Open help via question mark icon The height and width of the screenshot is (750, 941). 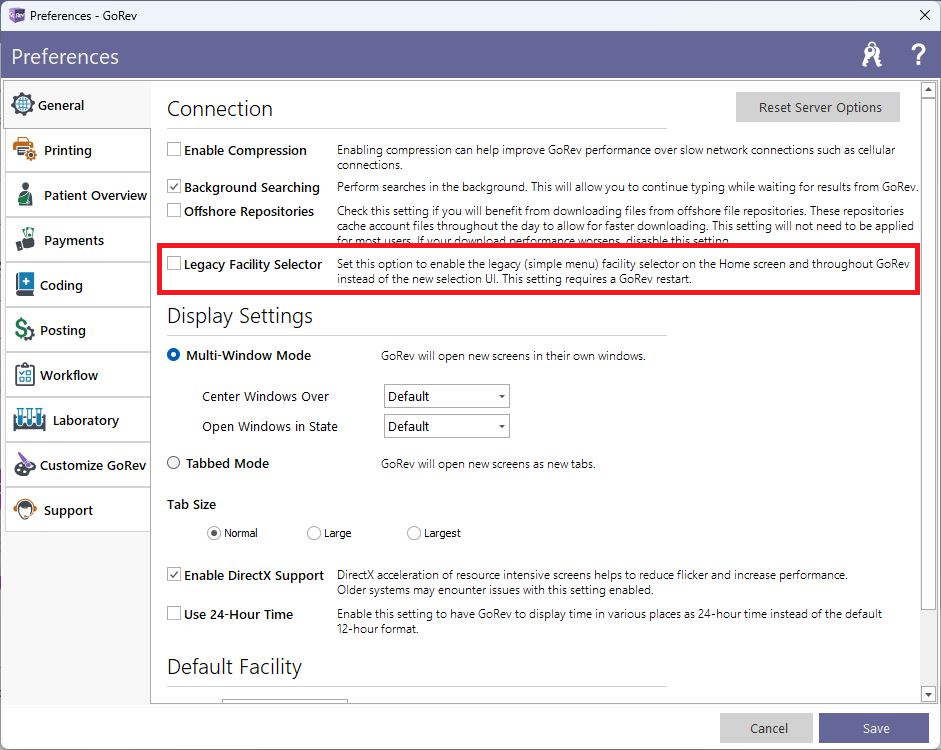[x=918, y=55]
